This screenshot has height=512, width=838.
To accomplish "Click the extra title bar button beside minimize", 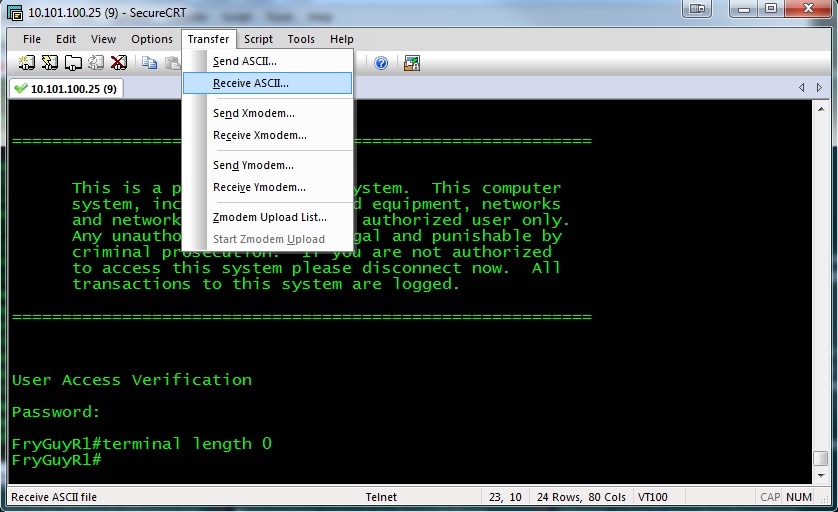I will tap(697, 9).
